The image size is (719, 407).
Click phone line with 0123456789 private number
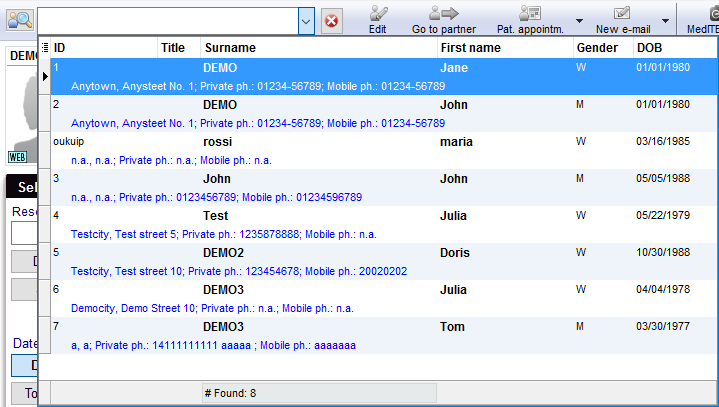pyautogui.click(x=216, y=198)
